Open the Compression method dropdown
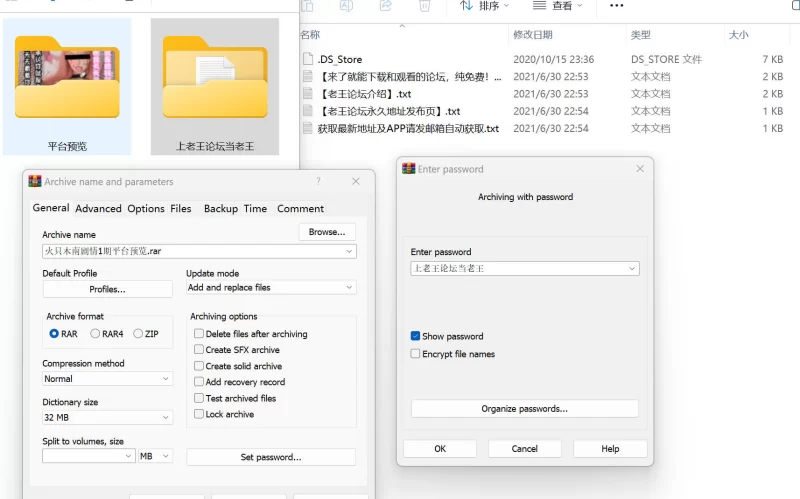 (x=108, y=379)
